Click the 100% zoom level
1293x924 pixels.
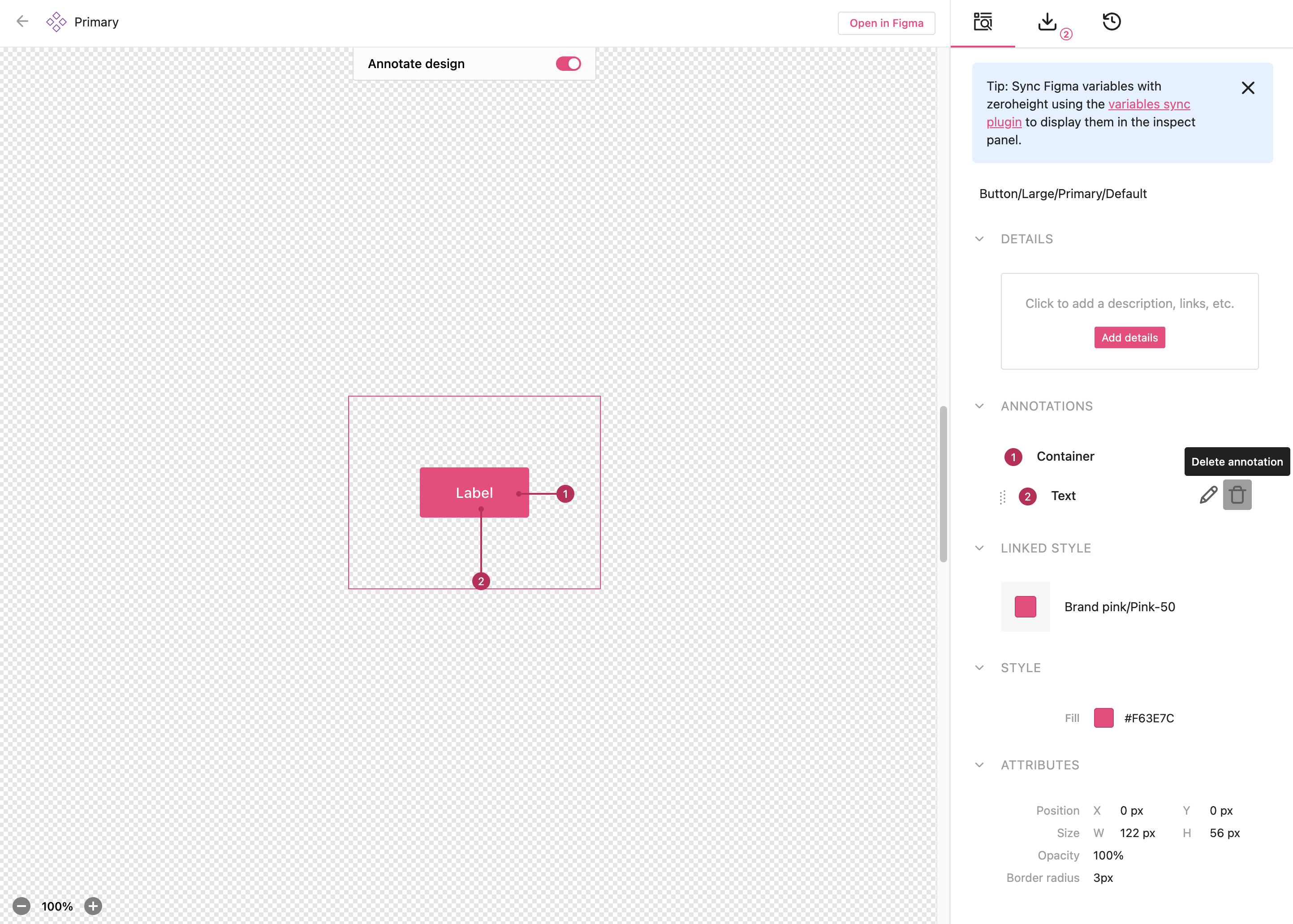coord(57,907)
